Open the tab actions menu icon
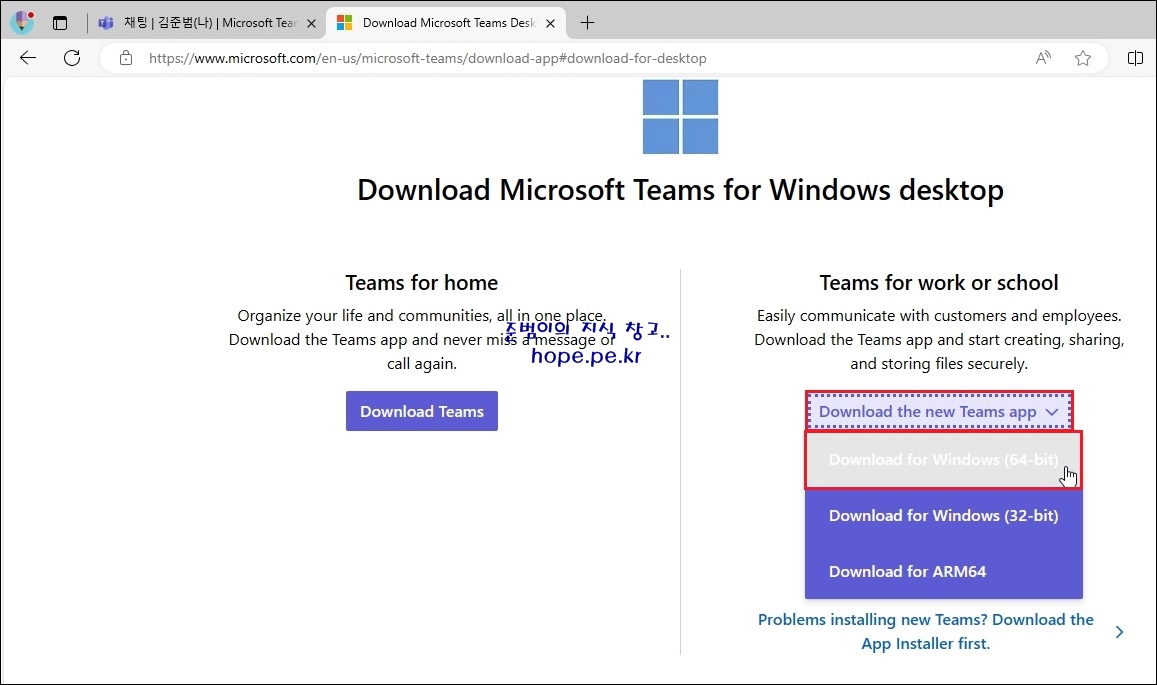The height and width of the screenshot is (685, 1157). point(60,23)
